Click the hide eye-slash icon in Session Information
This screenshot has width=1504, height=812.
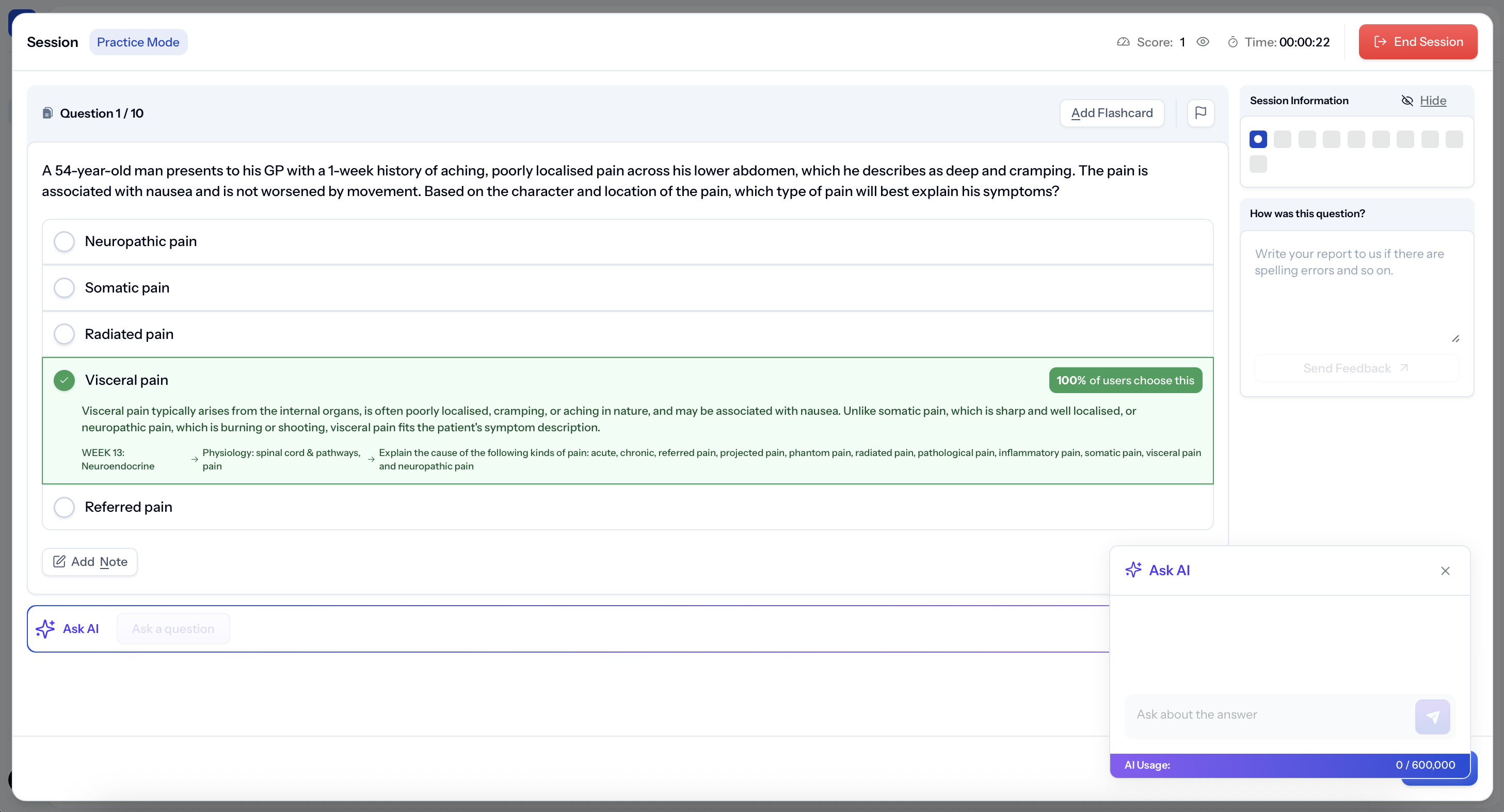[1407, 101]
